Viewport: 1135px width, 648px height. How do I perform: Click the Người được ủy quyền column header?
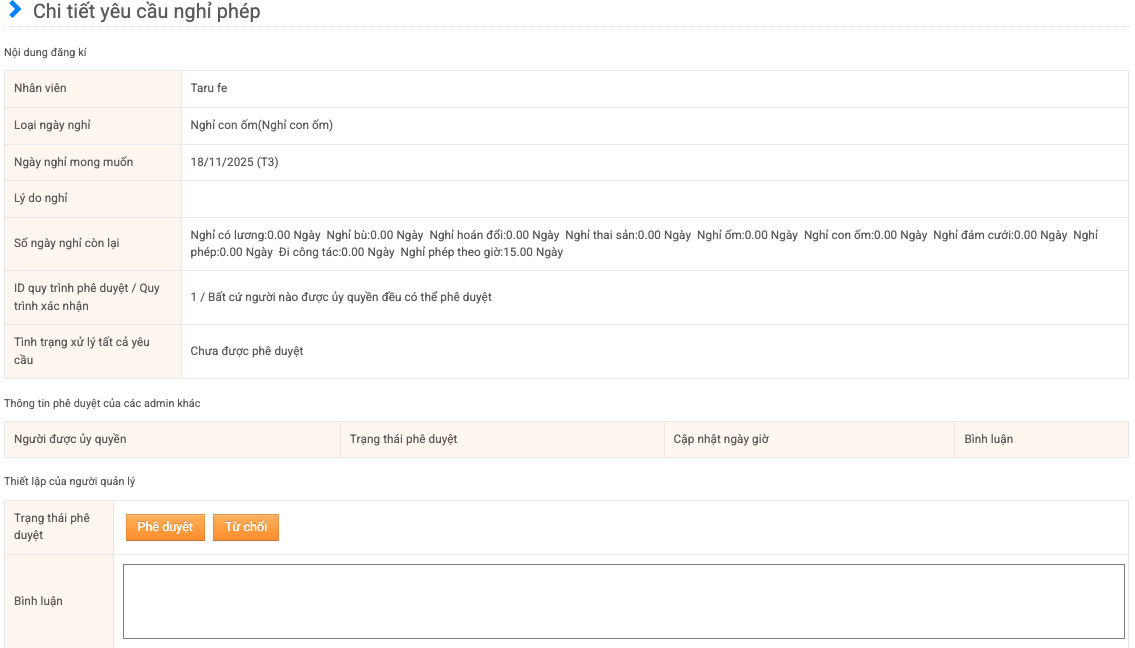point(70,439)
